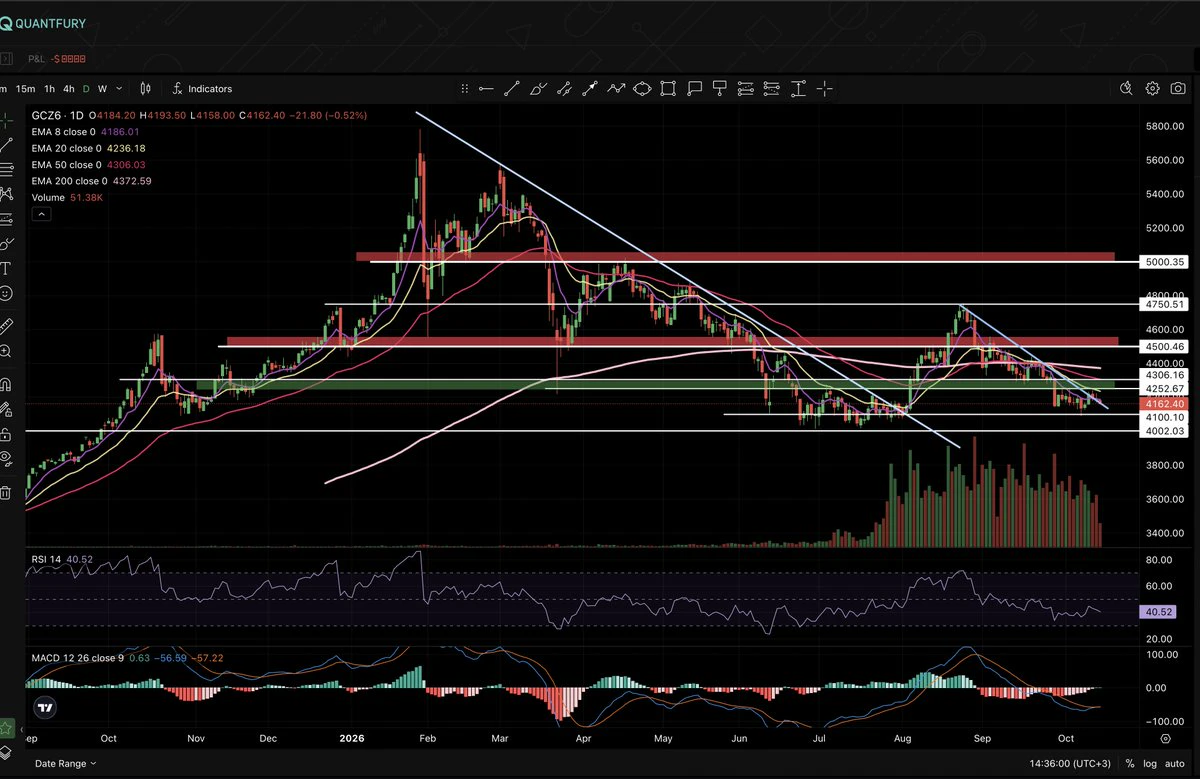The image size is (1200, 779).
Task: Click the Quantfury logo
Action: pos(43,24)
